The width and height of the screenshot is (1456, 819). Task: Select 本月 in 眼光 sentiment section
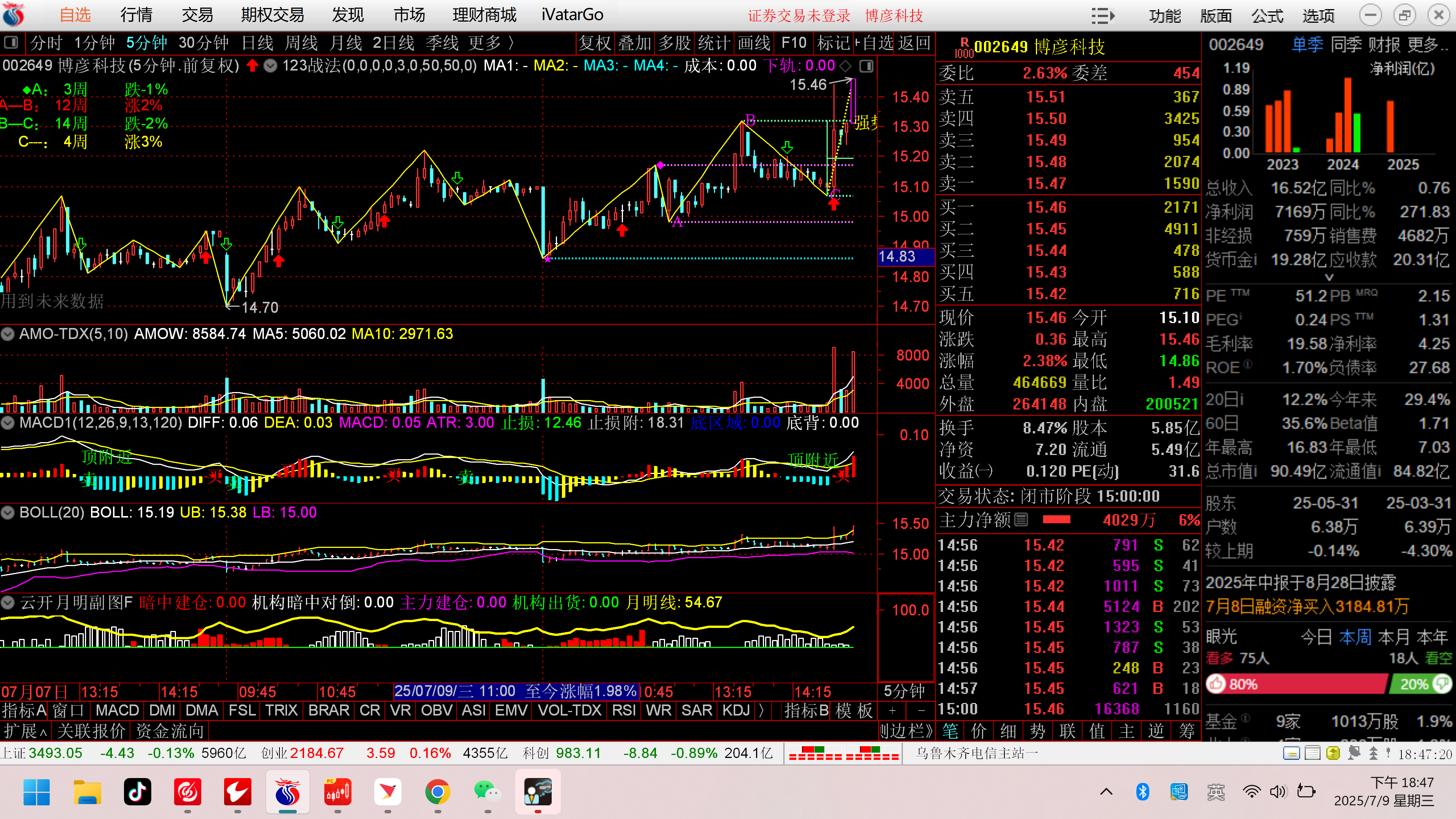1394,637
